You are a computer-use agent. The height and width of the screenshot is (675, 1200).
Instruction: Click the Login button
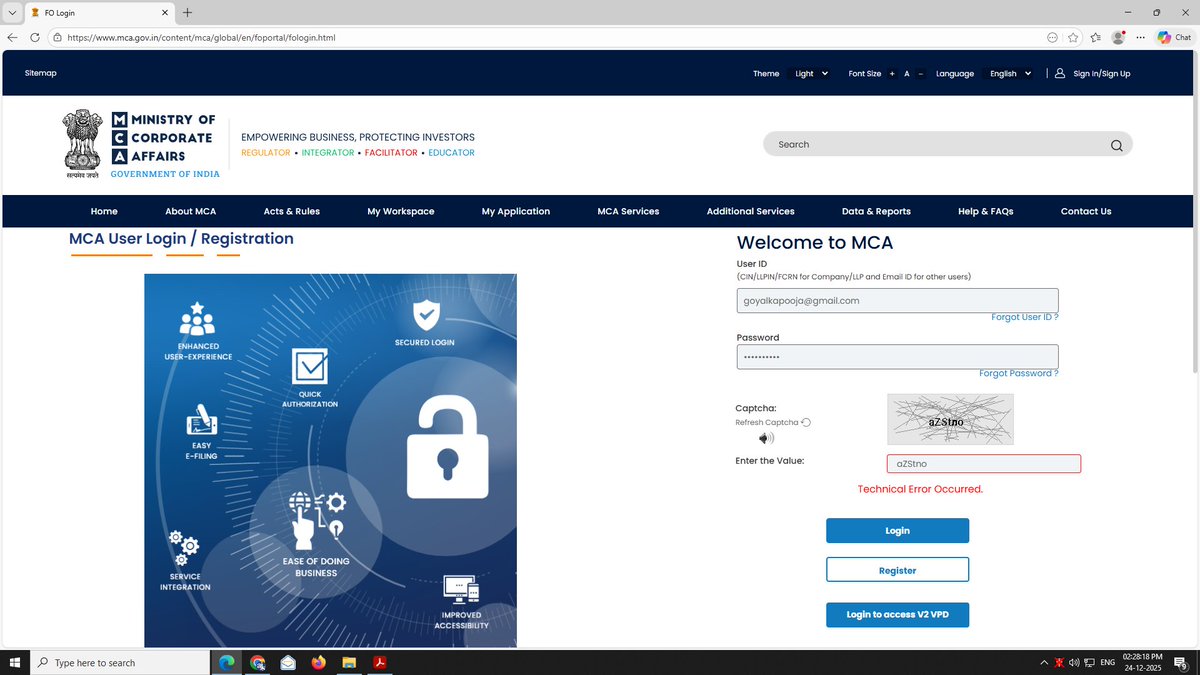coord(897,531)
